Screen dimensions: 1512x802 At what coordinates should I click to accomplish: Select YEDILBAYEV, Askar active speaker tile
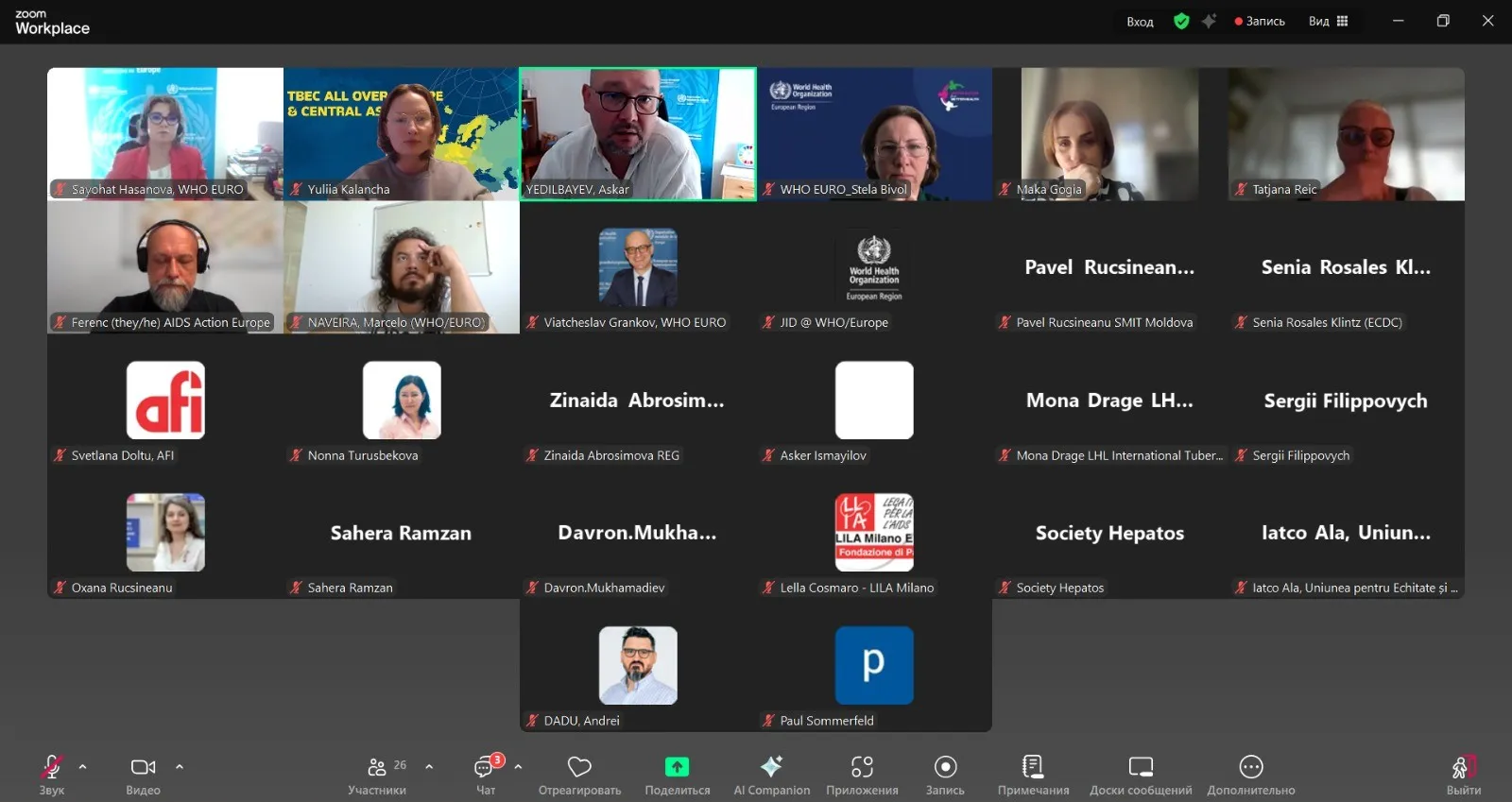tap(638, 134)
